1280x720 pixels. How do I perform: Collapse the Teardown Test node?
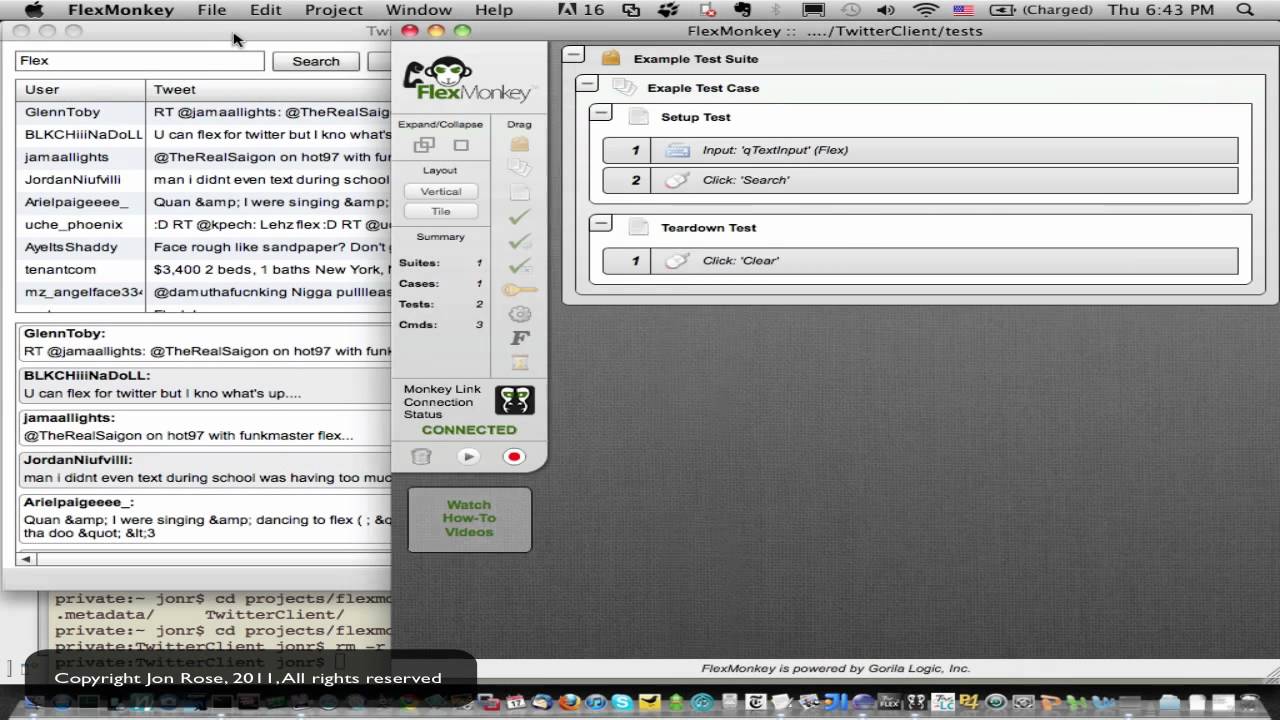click(x=600, y=225)
